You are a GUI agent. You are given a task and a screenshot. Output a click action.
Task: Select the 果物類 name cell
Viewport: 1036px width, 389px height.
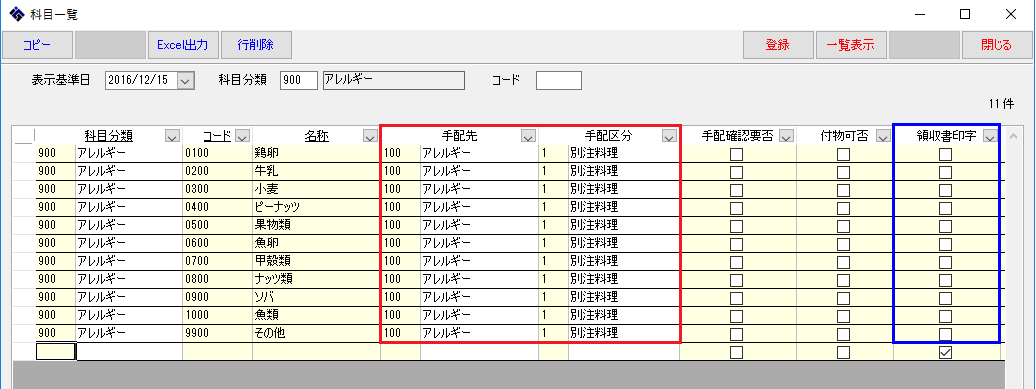click(x=316, y=225)
